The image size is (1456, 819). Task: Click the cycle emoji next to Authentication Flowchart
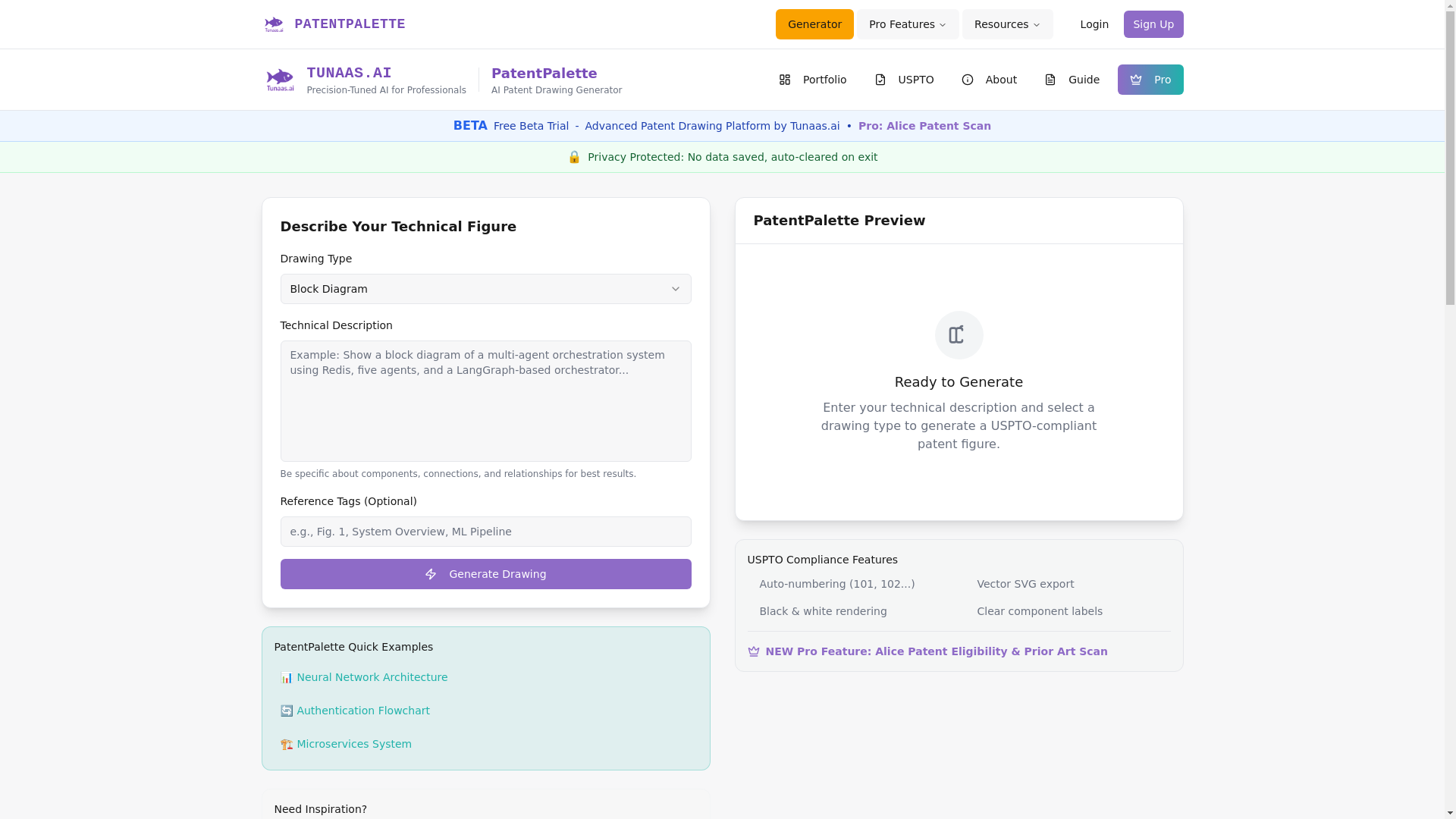pos(287,711)
